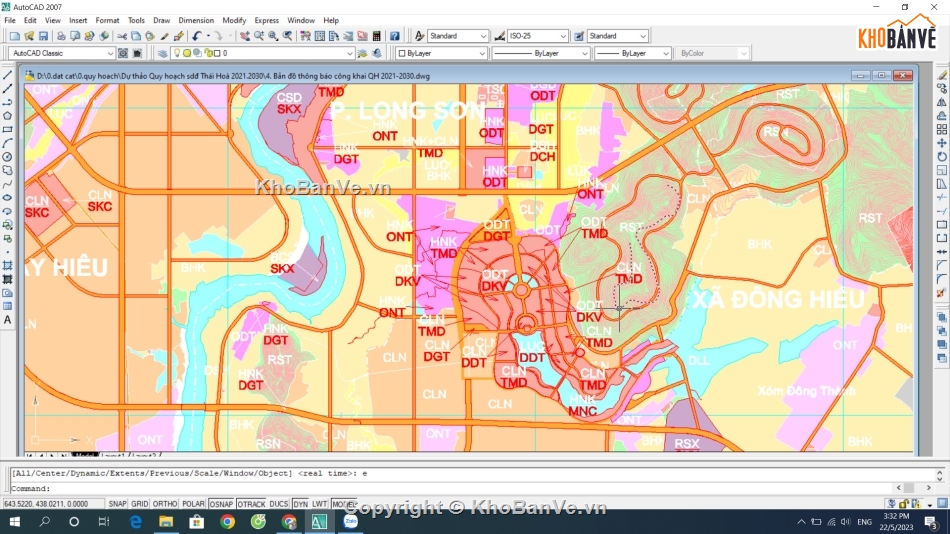
Task: Click the Match Properties brush icon
Action: point(165,36)
